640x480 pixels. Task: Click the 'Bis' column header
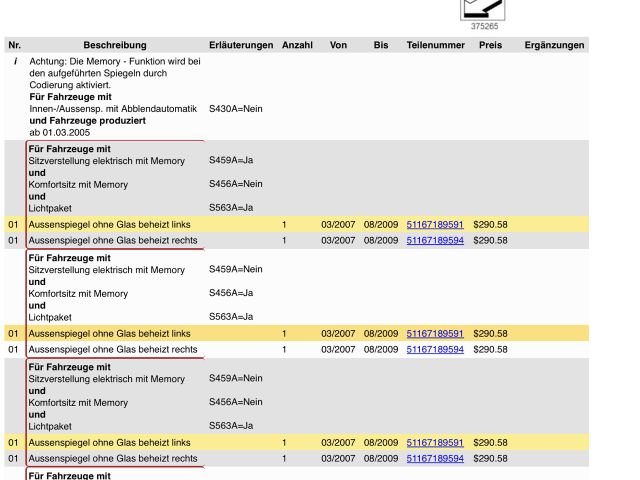[381, 45]
